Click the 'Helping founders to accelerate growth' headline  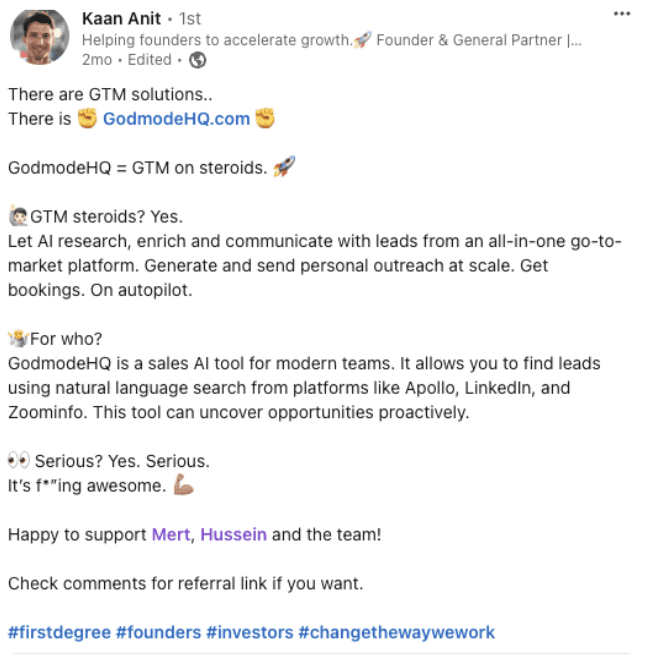point(215,40)
